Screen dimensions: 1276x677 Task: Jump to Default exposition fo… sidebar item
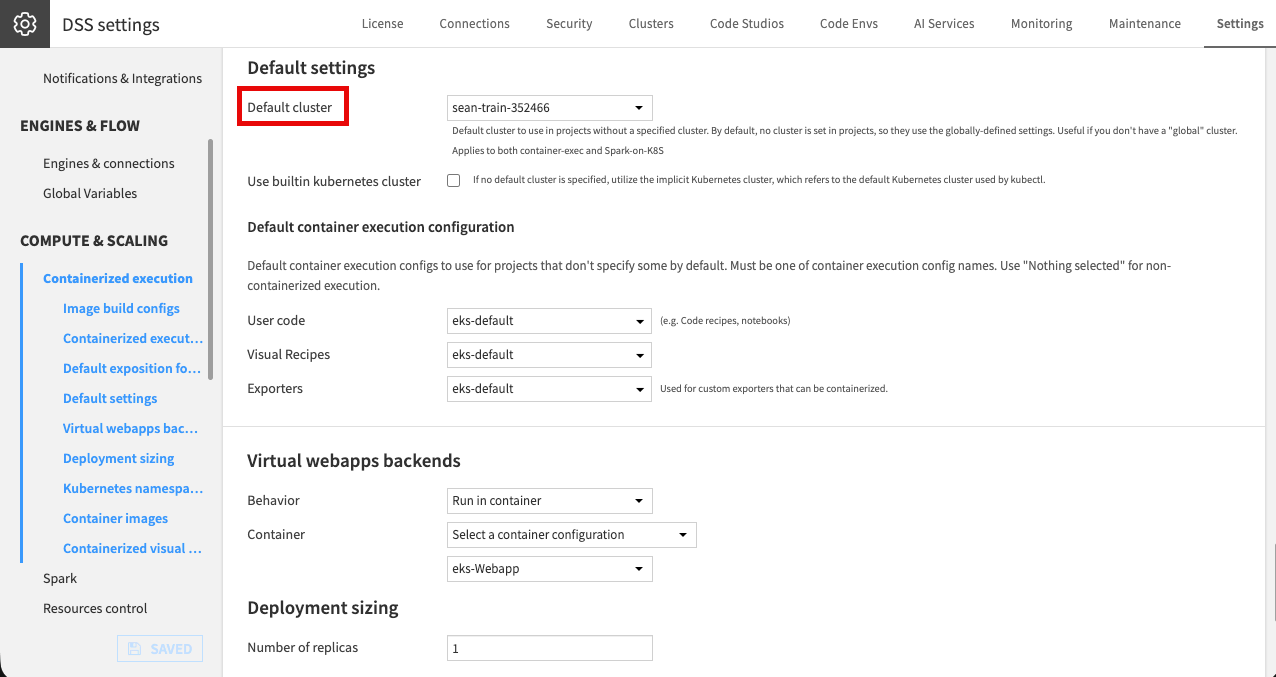click(132, 368)
